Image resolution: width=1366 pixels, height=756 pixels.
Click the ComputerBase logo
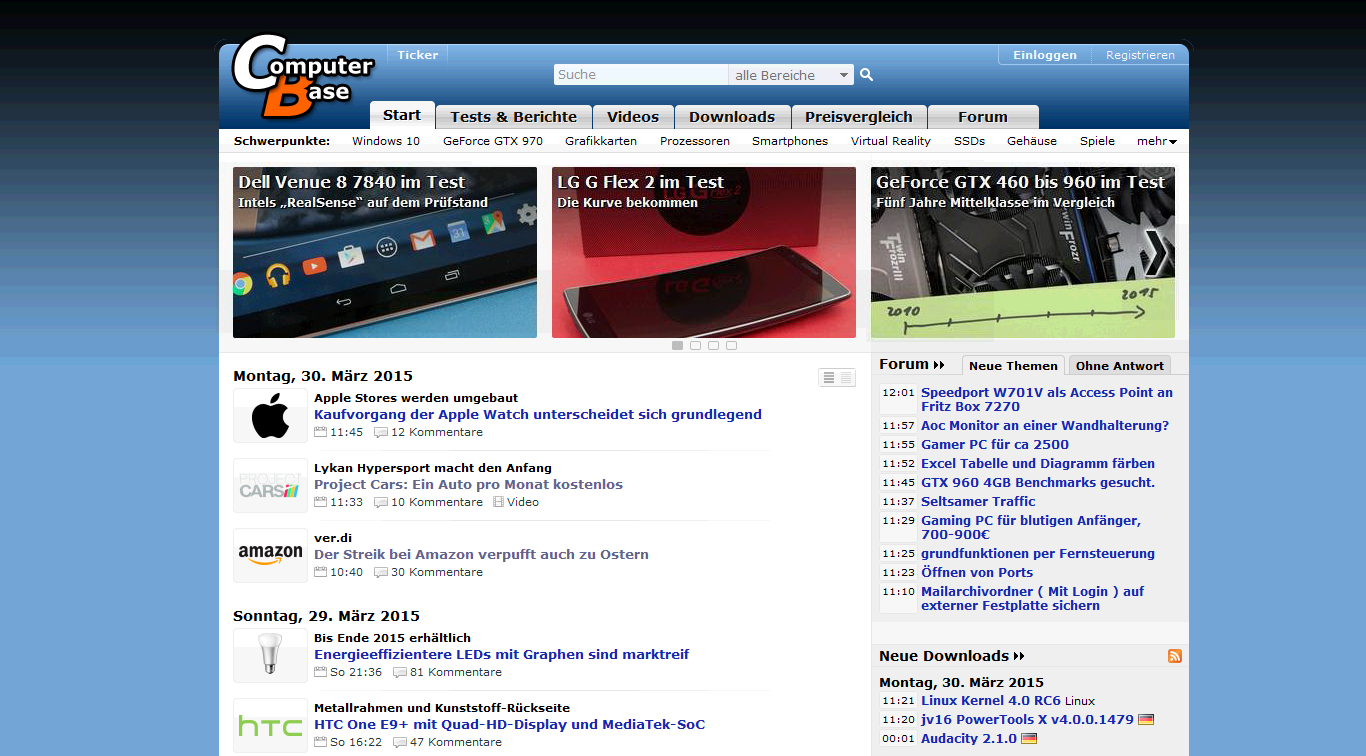coord(302,76)
